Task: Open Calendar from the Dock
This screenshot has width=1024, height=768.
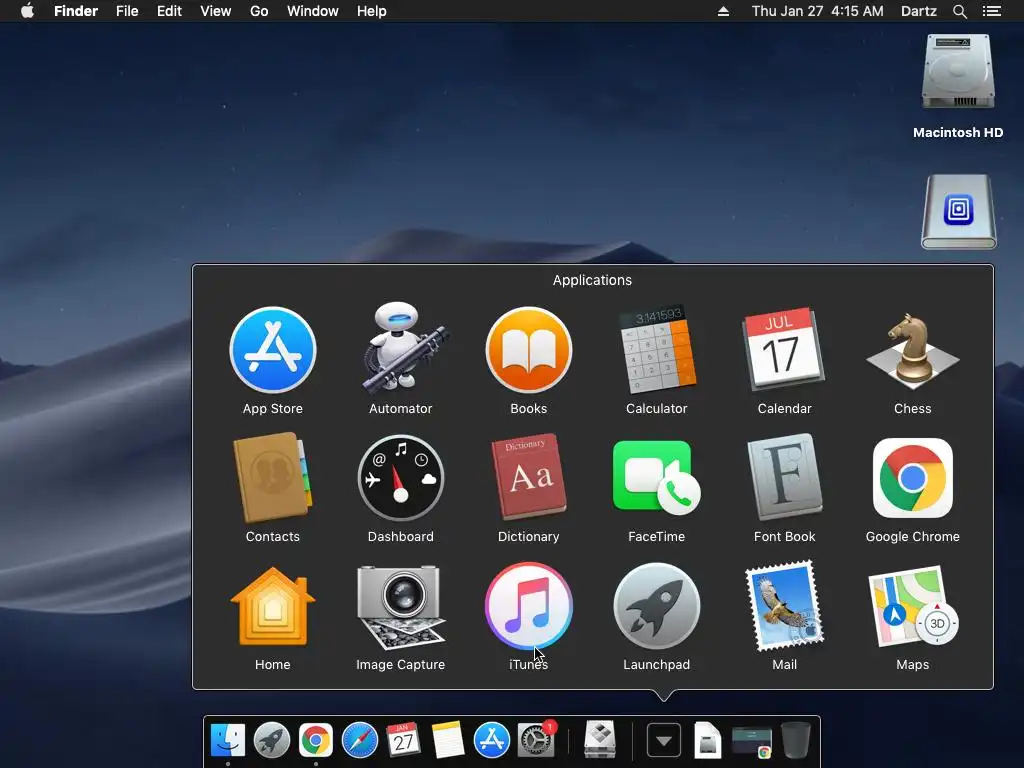Action: point(403,741)
